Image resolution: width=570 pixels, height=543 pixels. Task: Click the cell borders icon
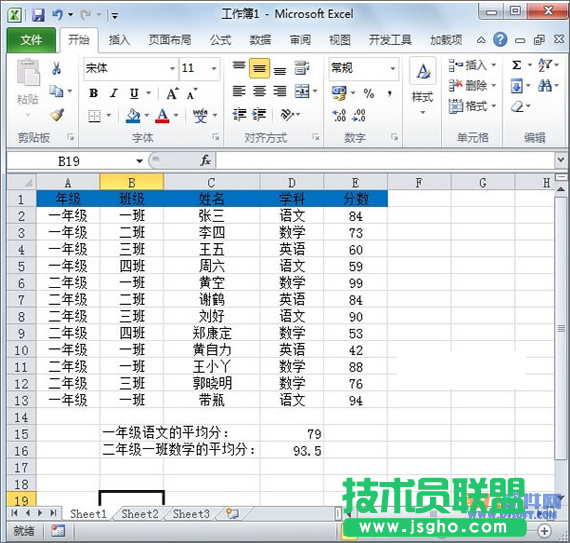(95, 116)
